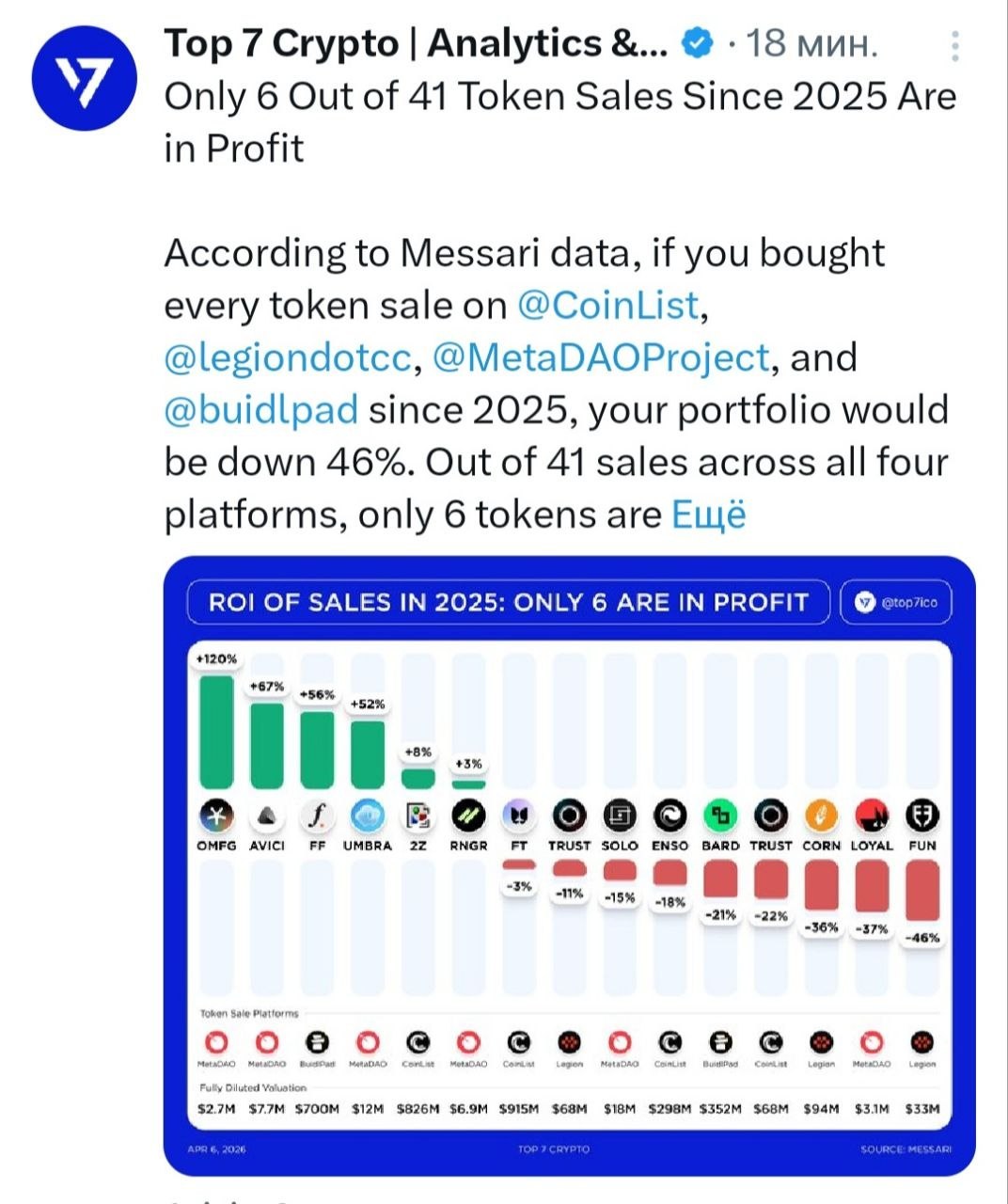Screen dimensions: 1008x1204
Task: Click the @top7ico badge in the chart header
Action: click(896, 603)
